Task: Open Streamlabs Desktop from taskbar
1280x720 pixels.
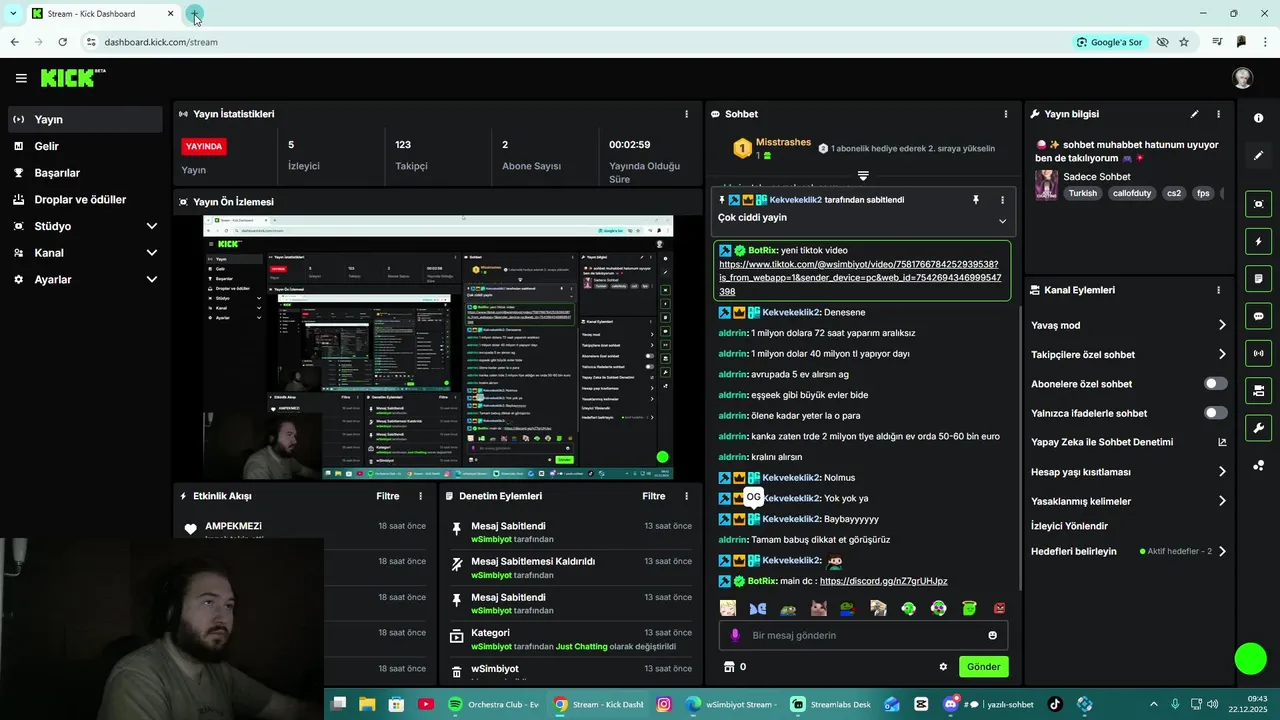Action: (x=830, y=704)
